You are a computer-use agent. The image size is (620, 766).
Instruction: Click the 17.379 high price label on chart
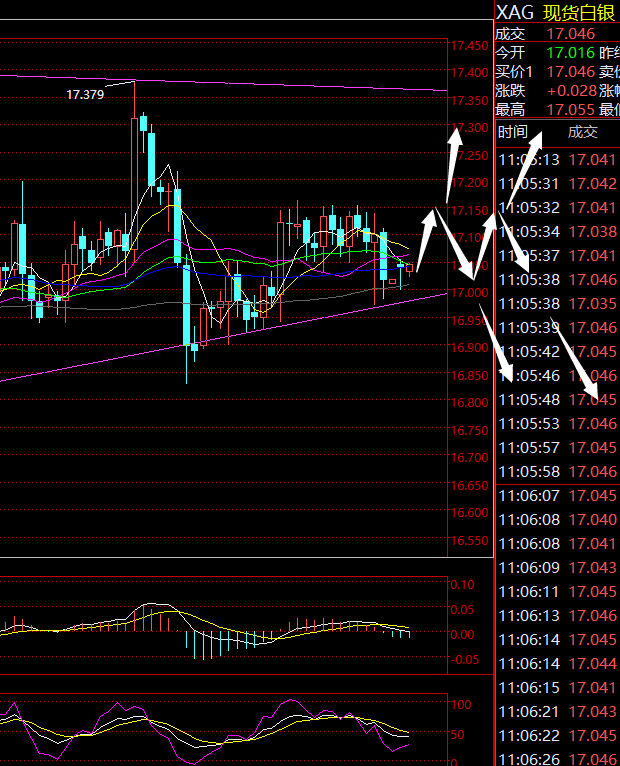85,95
